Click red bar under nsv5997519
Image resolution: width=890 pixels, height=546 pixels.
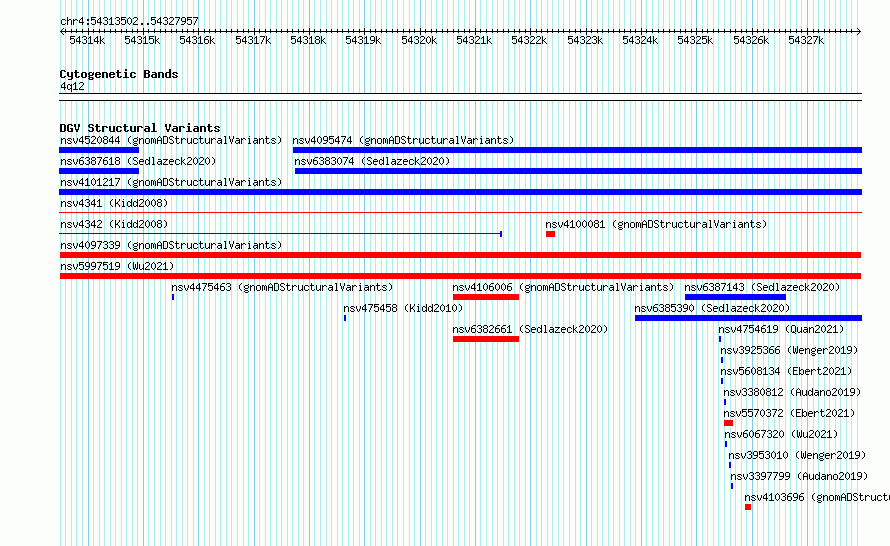460,276
